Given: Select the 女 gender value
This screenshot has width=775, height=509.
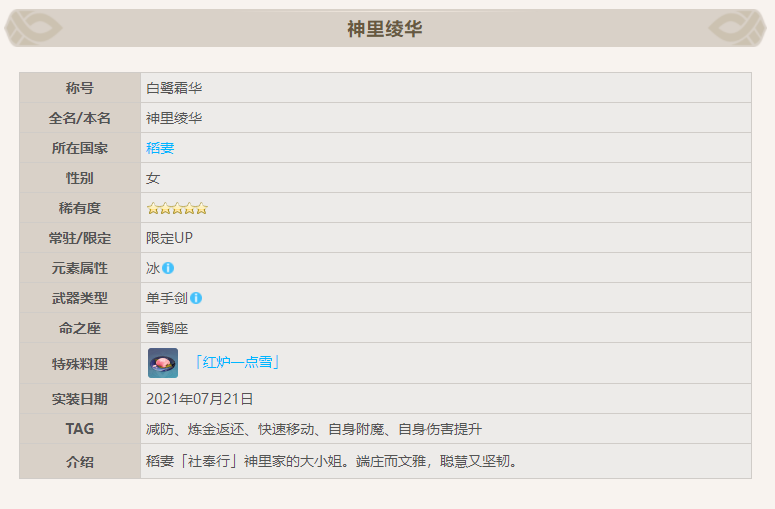Looking at the screenshot, I should point(153,178).
